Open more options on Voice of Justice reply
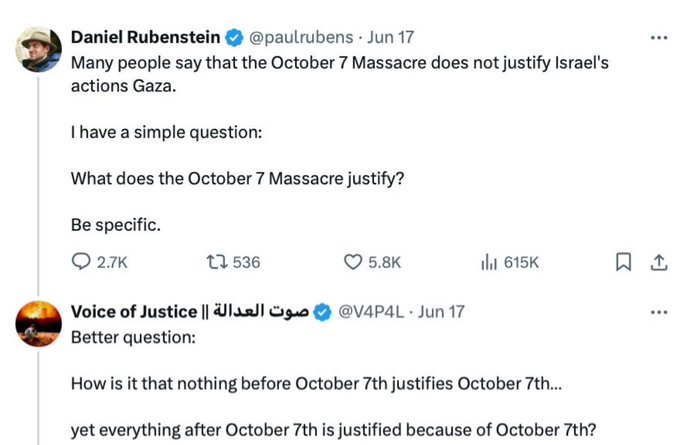 point(658,312)
